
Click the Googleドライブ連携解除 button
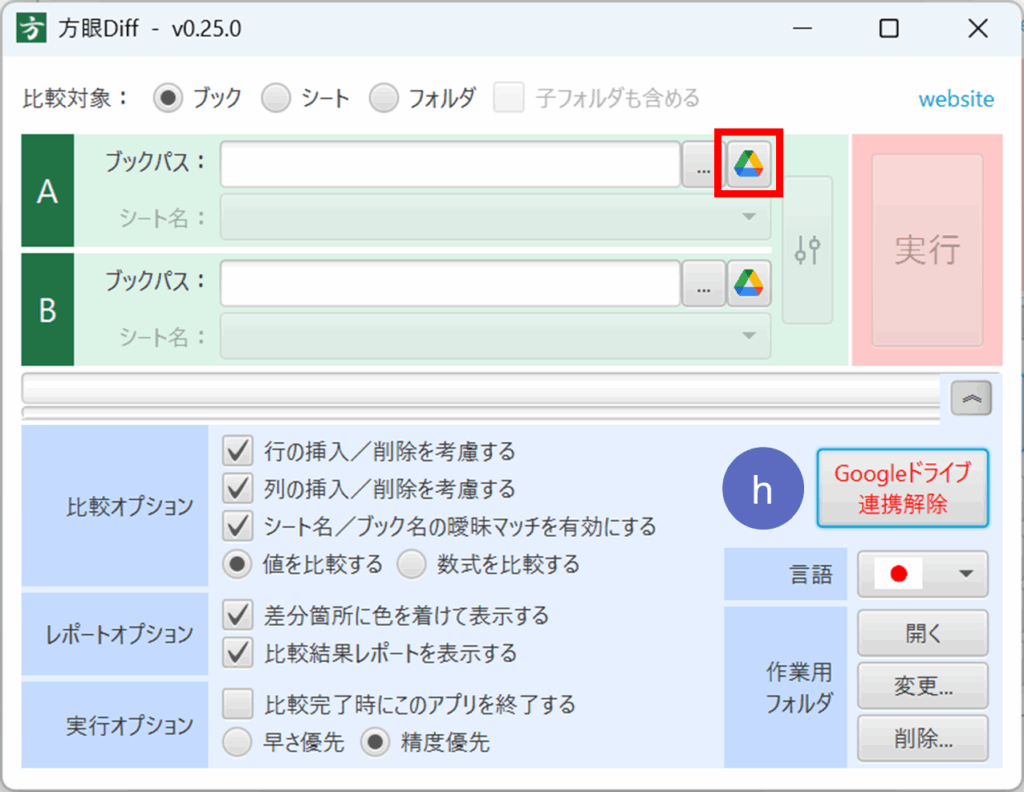[902, 488]
